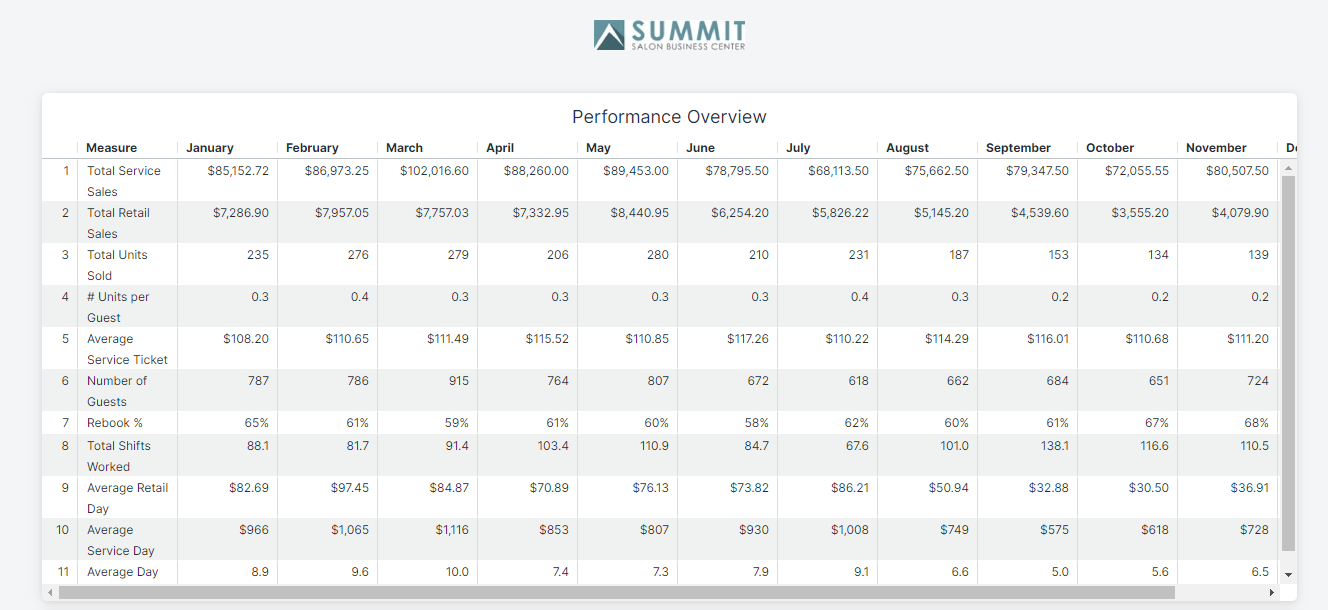Select the August column header
The width and height of the screenshot is (1328, 610).
click(x=907, y=148)
